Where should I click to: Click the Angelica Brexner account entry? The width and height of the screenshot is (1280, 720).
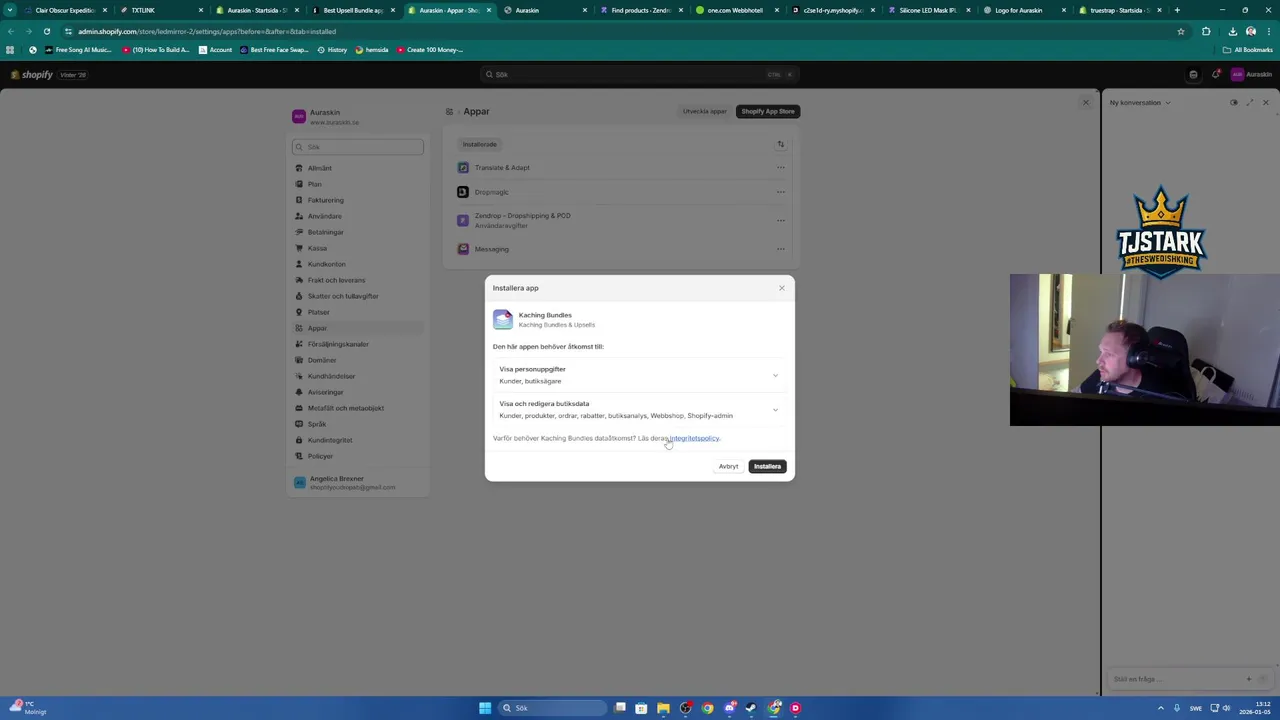point(358,483)
